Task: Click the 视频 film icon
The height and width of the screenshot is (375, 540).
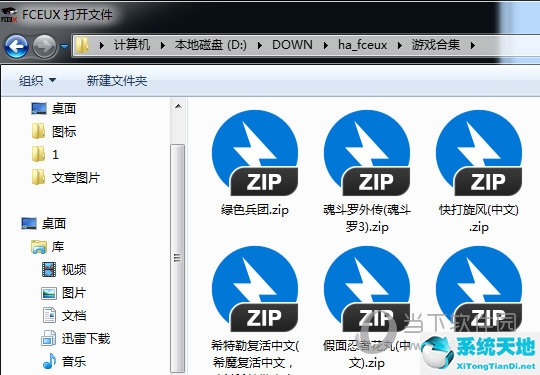Action: click(49, 269)
